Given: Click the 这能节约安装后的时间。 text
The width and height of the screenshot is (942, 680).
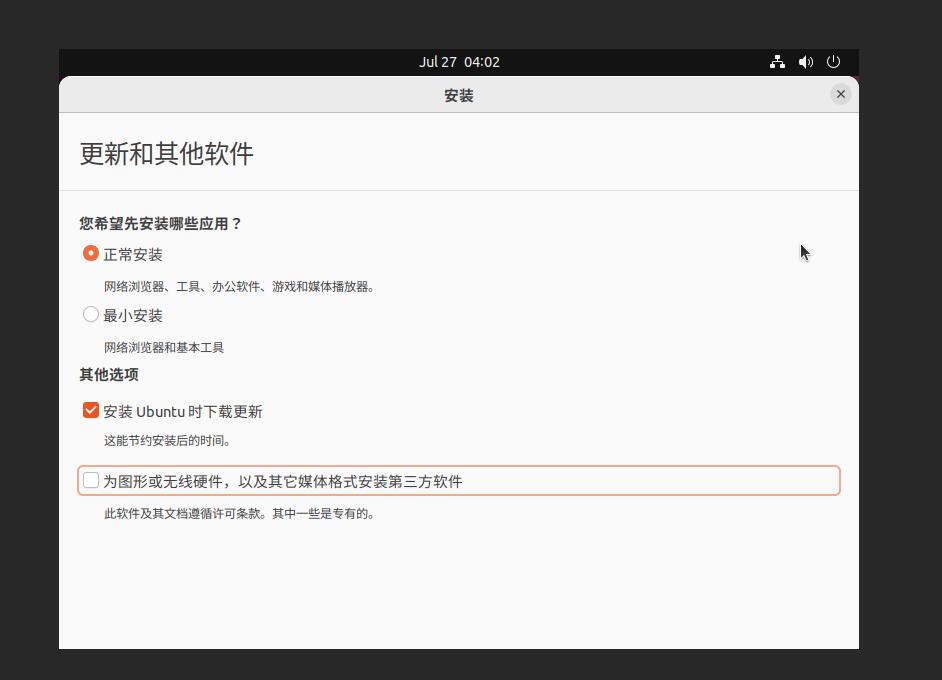Looking at the screenshot, I should click(168, 440).
